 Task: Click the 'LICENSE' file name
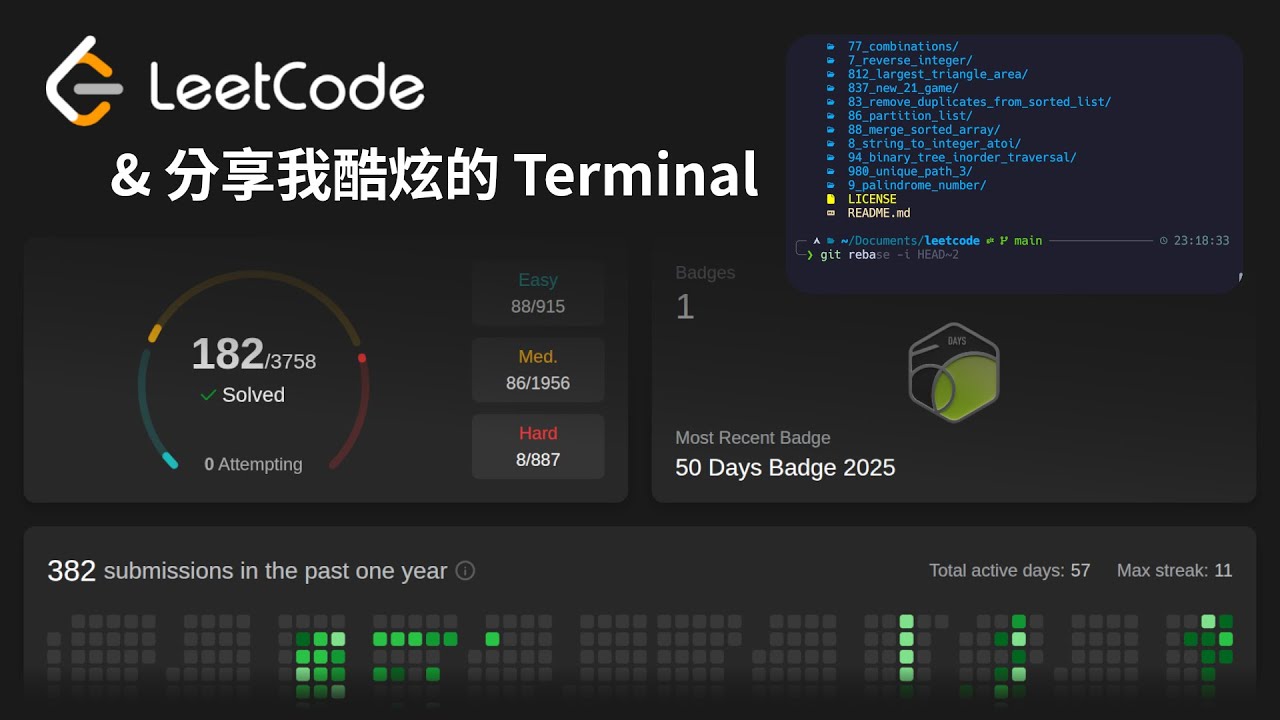tap(872, 199)
